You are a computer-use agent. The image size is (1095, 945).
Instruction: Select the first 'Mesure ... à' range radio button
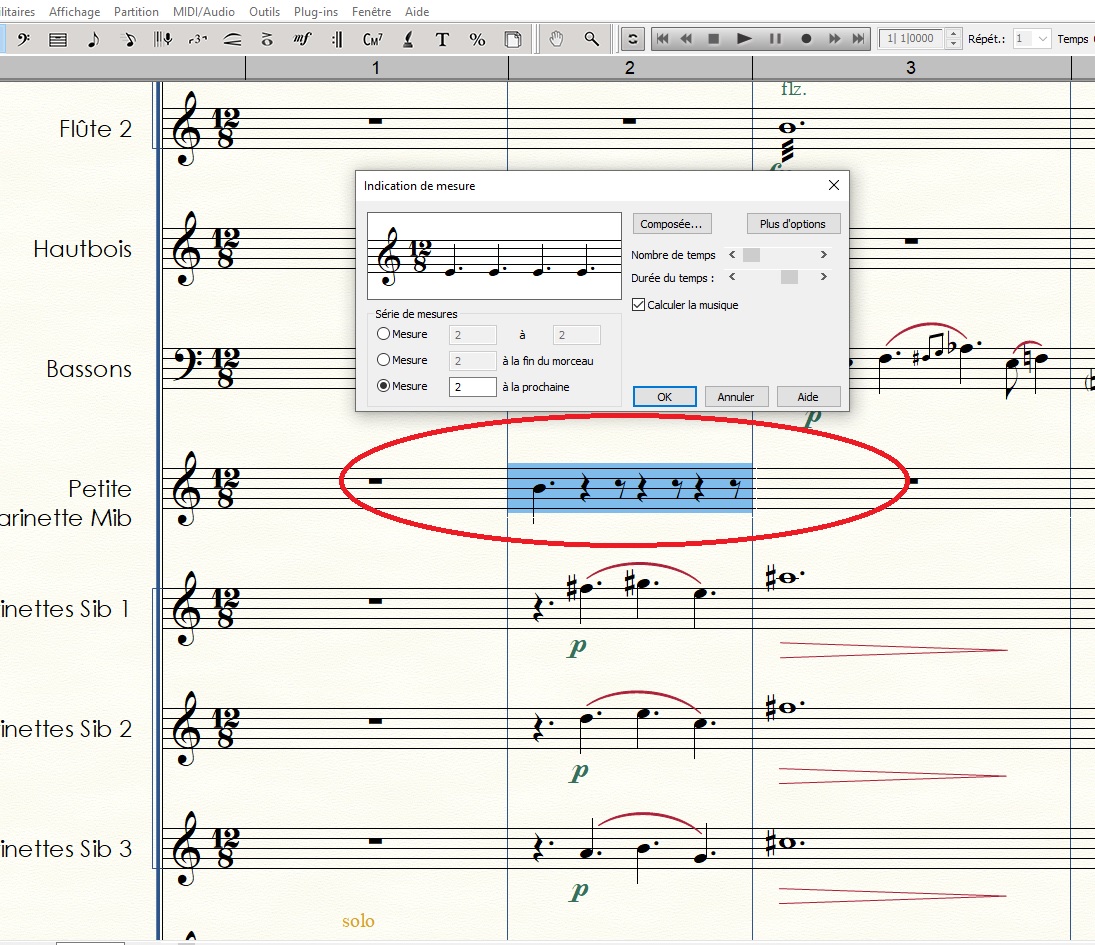point(383,334)
